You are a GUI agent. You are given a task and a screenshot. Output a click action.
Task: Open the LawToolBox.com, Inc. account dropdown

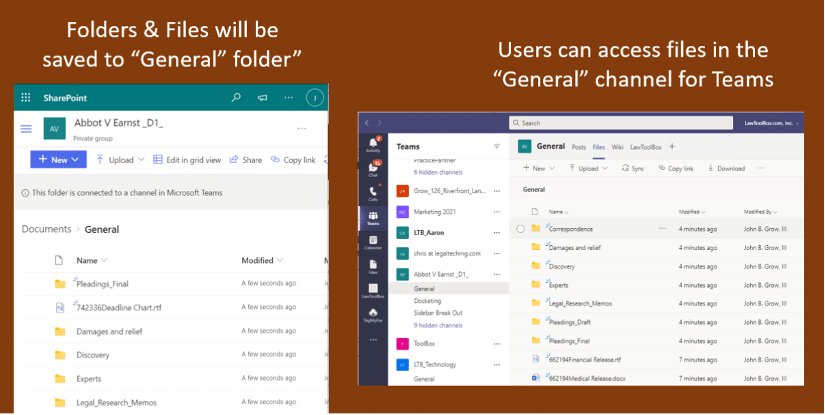click(771, 123)
